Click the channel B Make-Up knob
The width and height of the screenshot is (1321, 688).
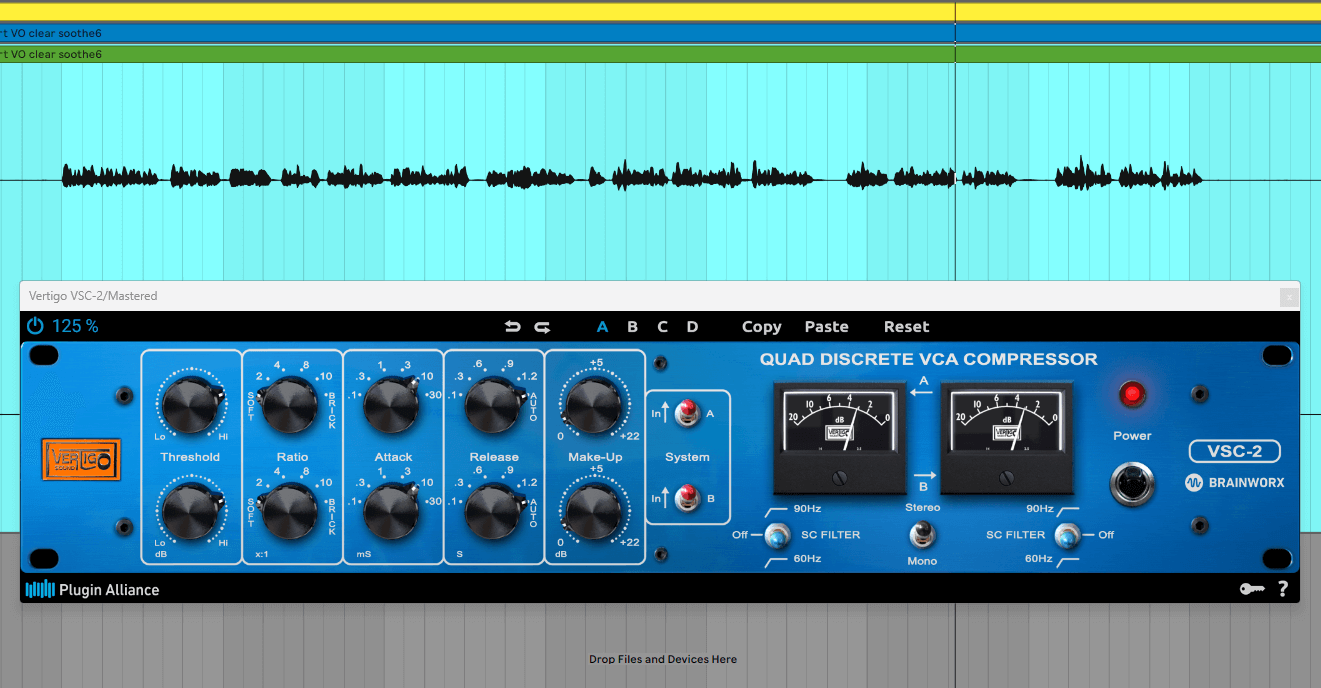point(595,510)
